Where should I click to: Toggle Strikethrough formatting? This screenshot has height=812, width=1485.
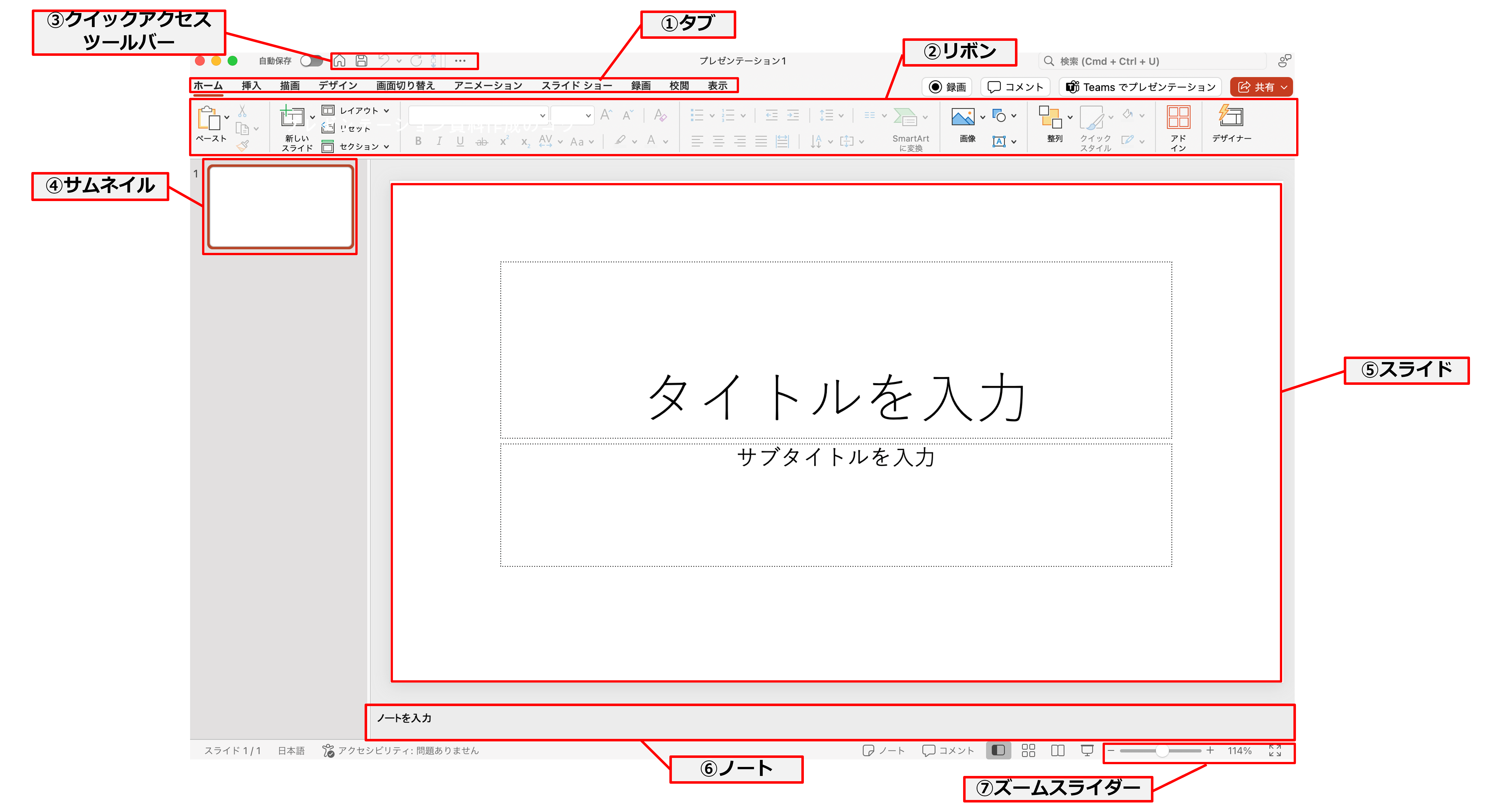(x=482, y=142)
